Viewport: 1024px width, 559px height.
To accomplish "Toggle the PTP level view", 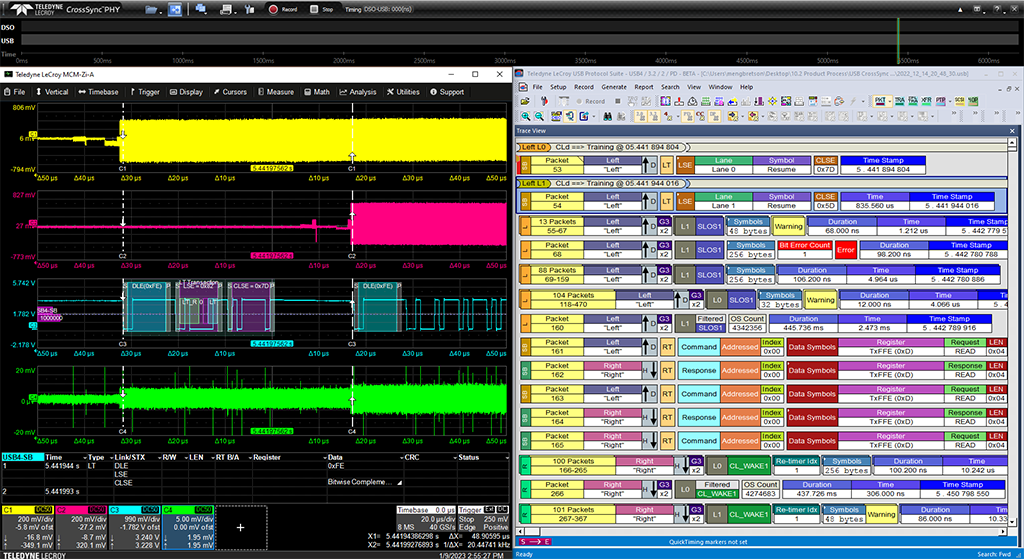I will (940, 101).
